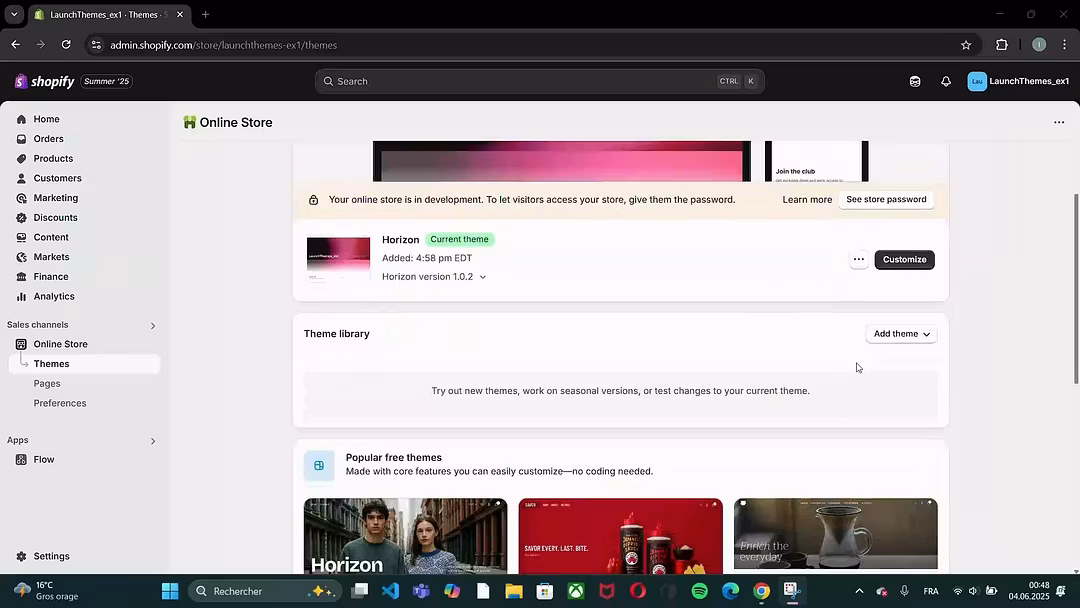Screen dimensions: 1080x608
Task: Open browser extensions puzzle icon
Action: [x=1002, y=45]
